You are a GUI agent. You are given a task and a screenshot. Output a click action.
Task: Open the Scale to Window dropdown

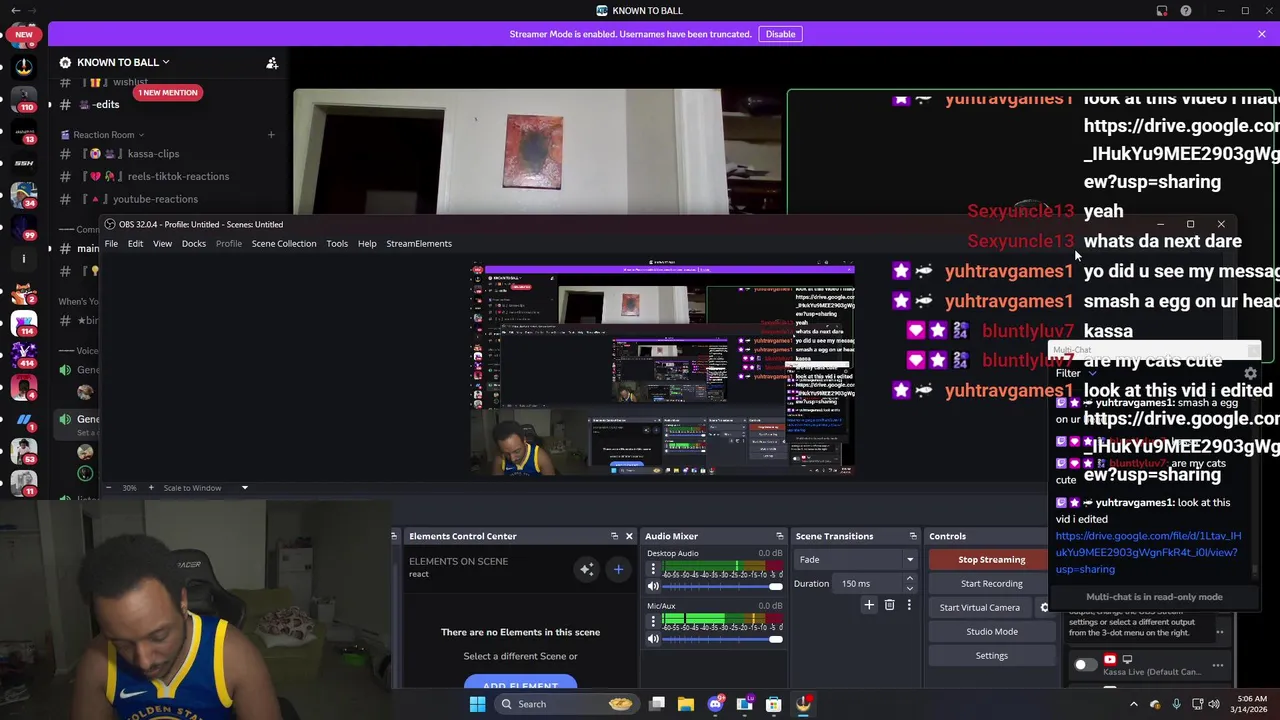click(x=204, y=488)
